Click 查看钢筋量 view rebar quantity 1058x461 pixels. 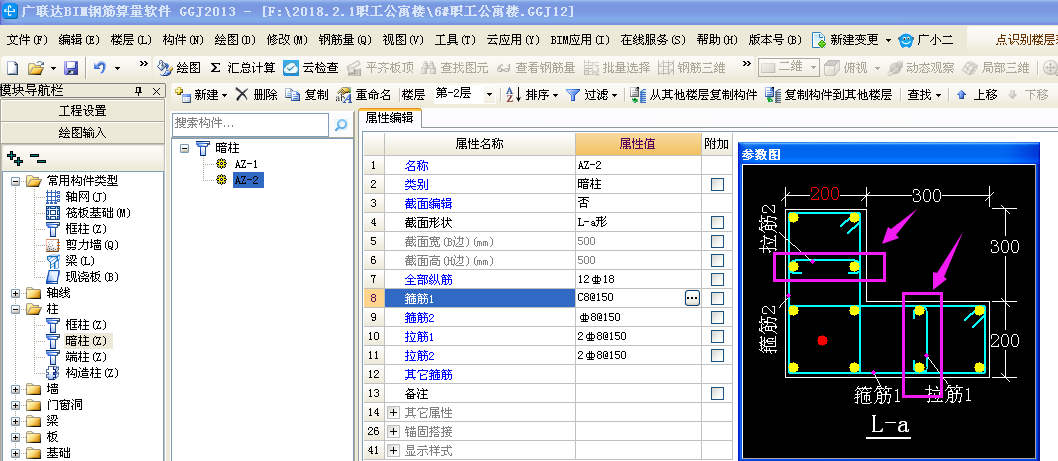pos(536,67)
